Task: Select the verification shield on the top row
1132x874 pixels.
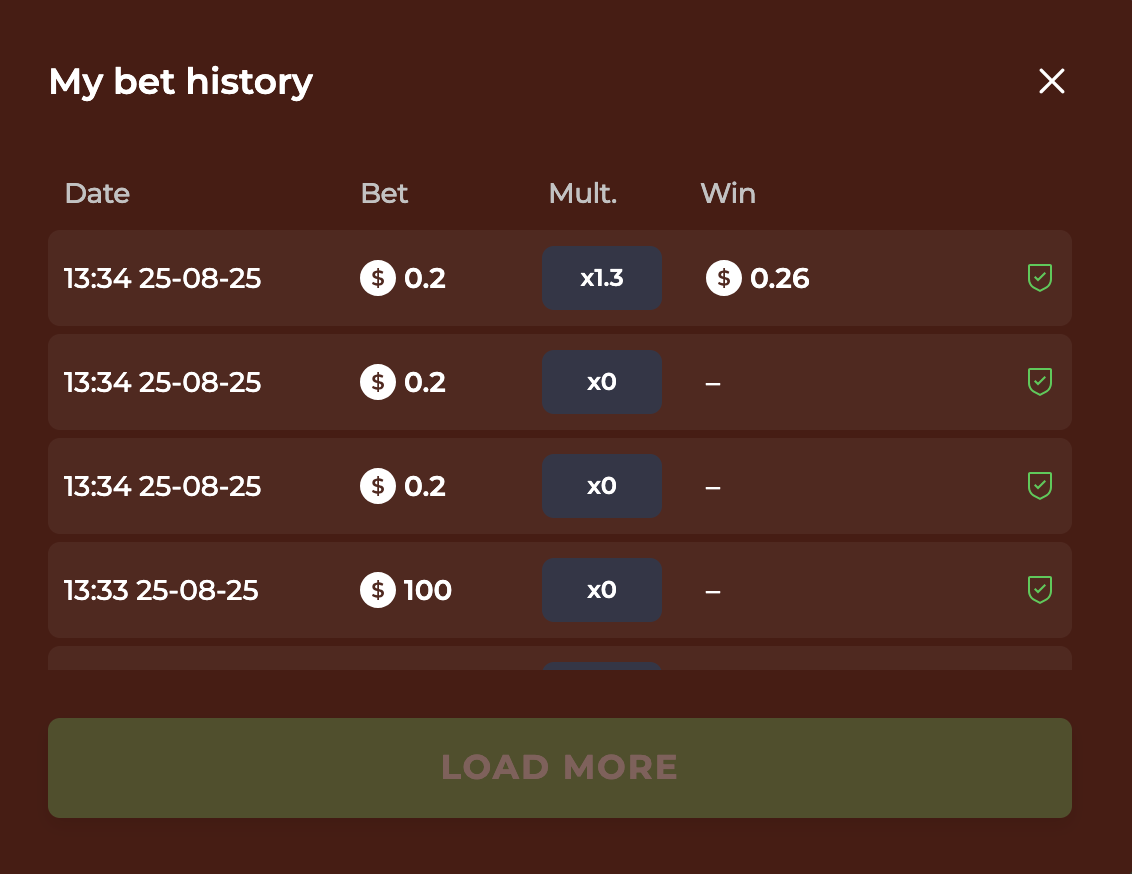Action: 1040,278
